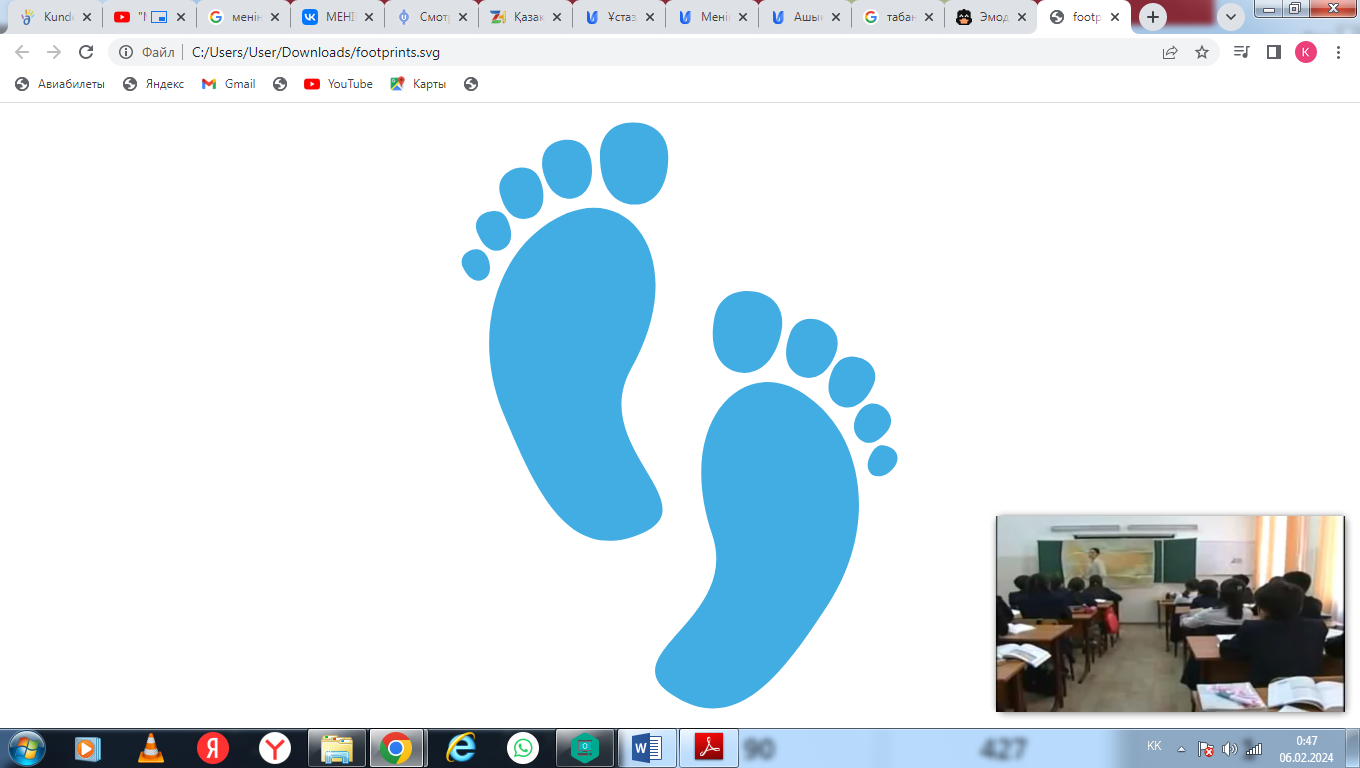
Task: Open WhatsApp from the taskbar
Action: point(522,747)
